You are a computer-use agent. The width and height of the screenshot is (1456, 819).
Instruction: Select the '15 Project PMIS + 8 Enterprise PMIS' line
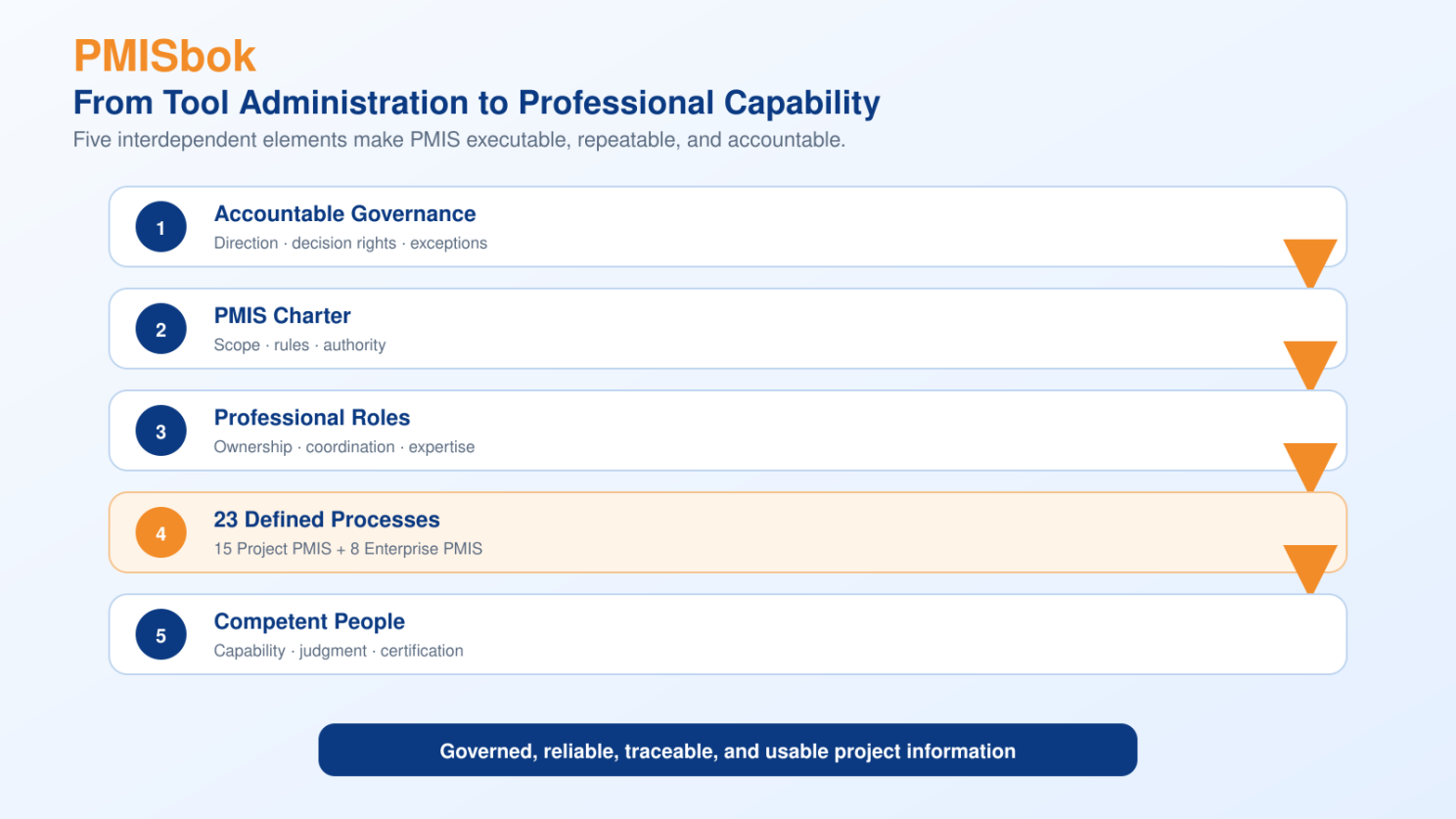coord(348,548)
